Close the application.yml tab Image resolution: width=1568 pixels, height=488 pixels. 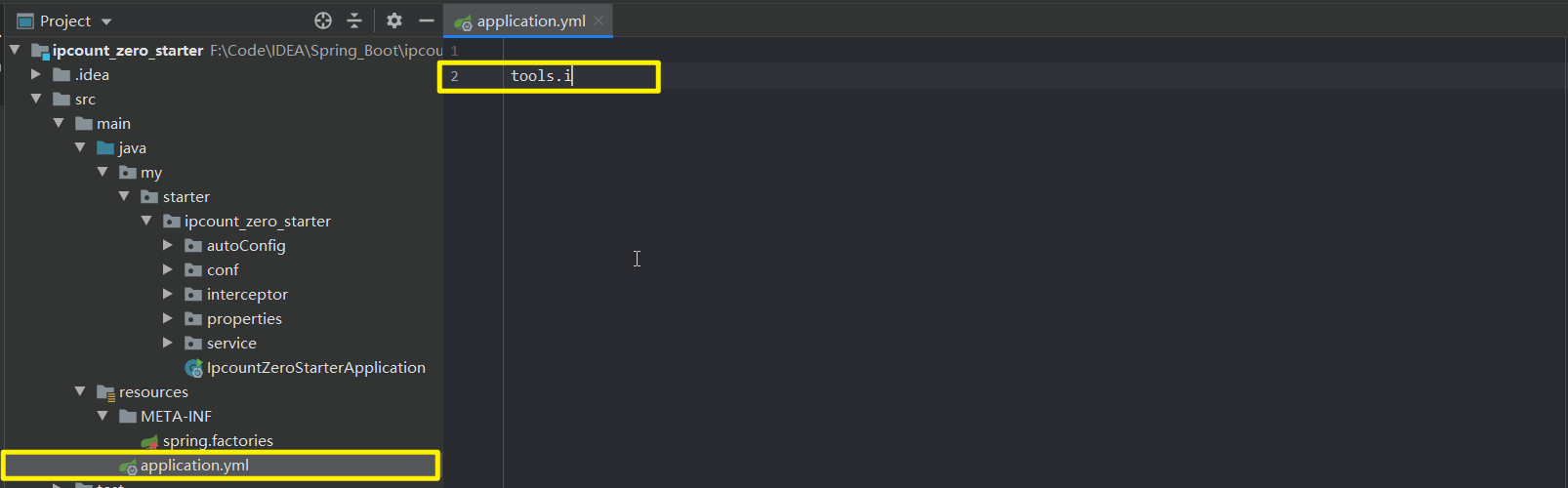pos(598,20)
